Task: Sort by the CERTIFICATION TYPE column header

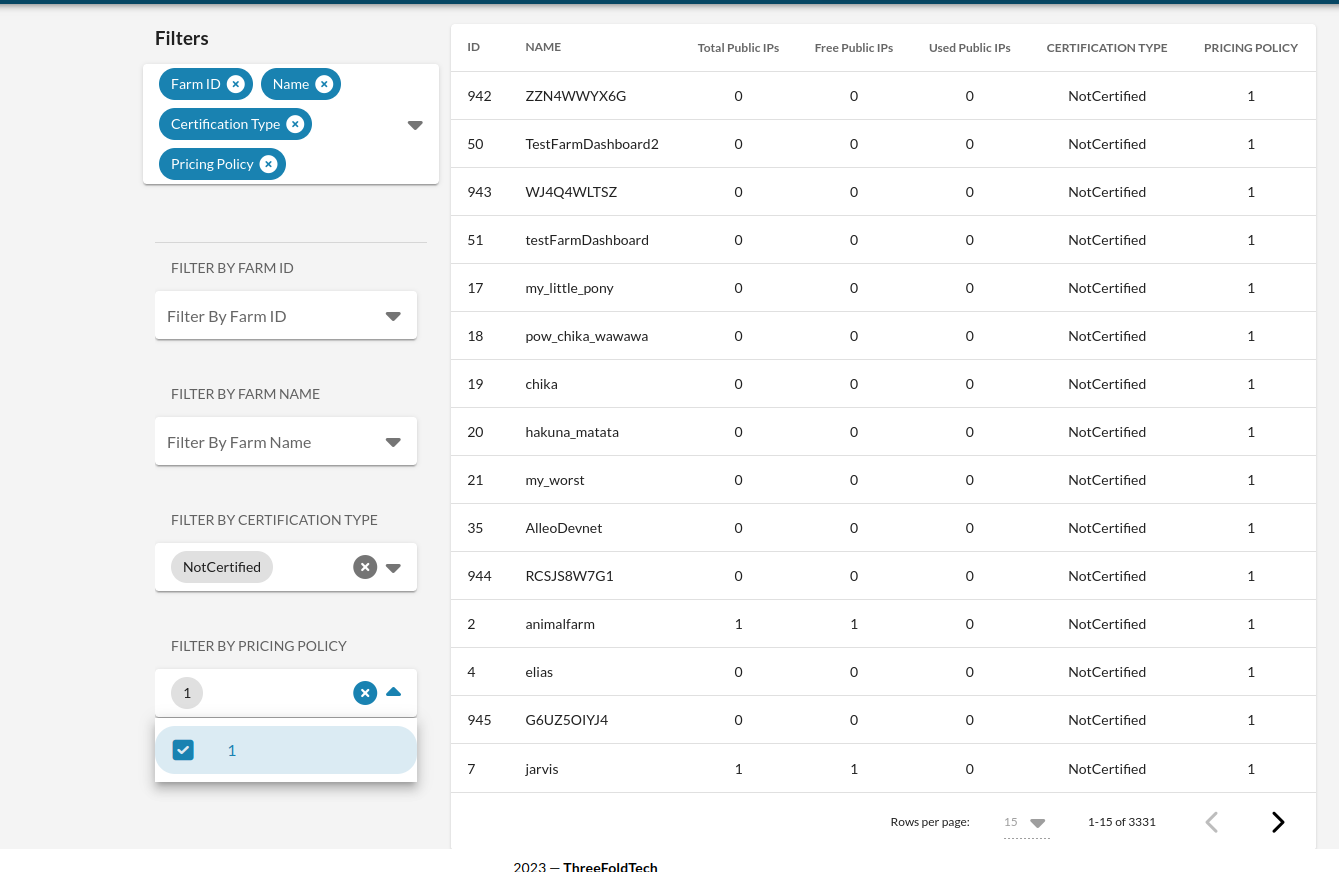Action: [x=1107, y=47]
